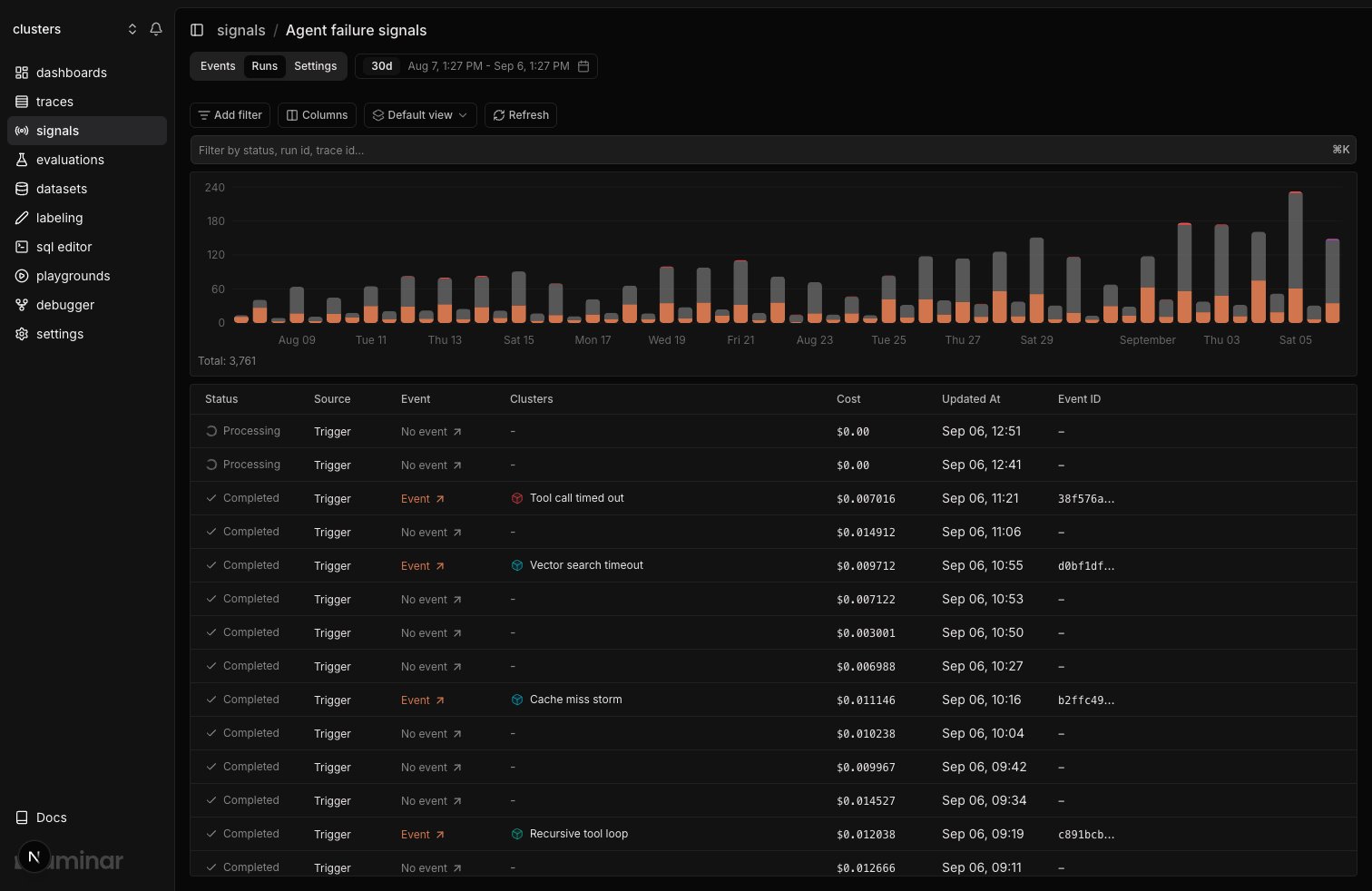Image resolution: width=1372 pixels, height=891 pixels.
Task: Launch the sql editor
Action: pyautogui.click(x=87, y=247)
